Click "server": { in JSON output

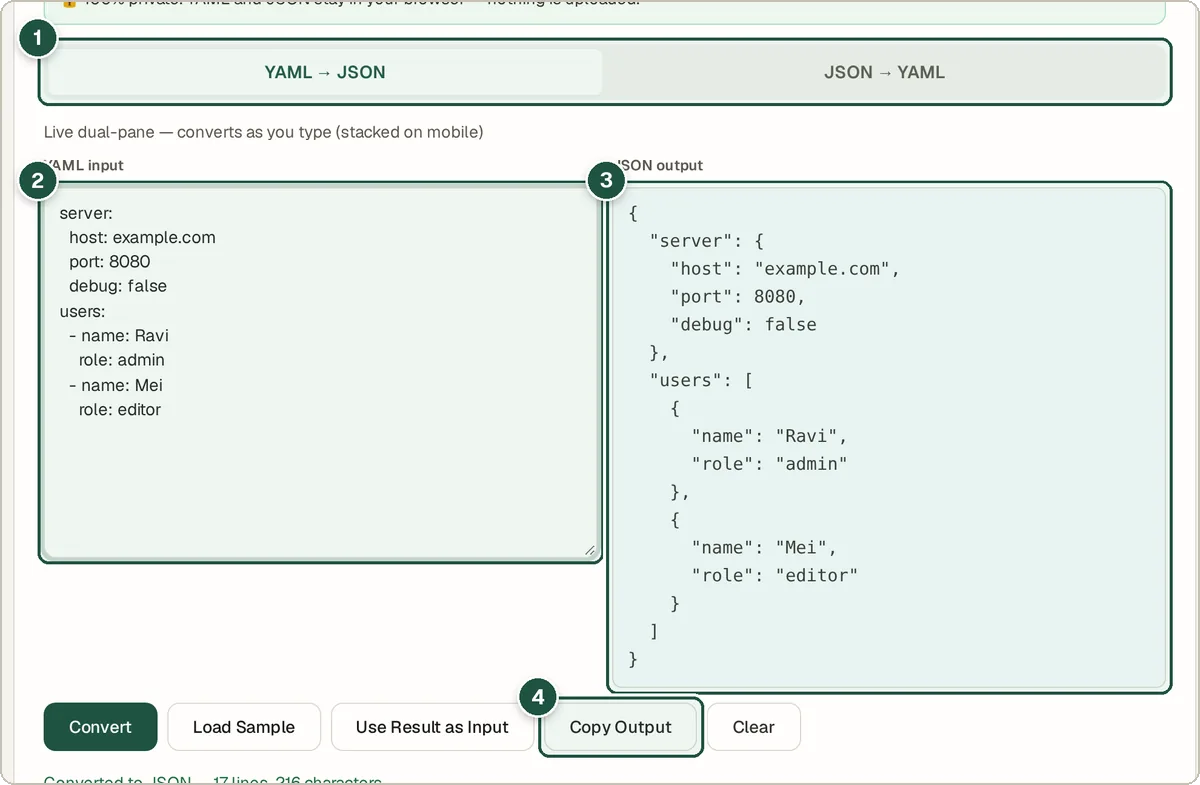pos(707,241)
